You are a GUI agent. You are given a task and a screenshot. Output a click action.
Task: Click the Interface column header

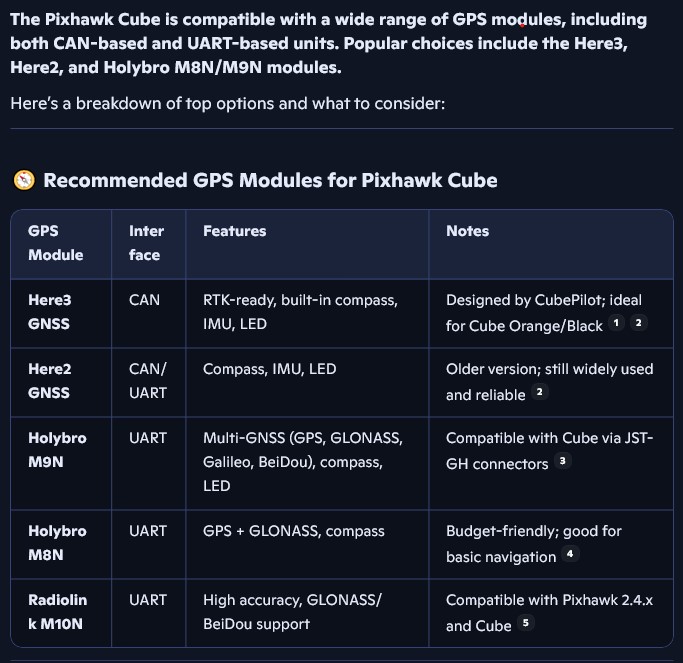(x=146, y=243)
